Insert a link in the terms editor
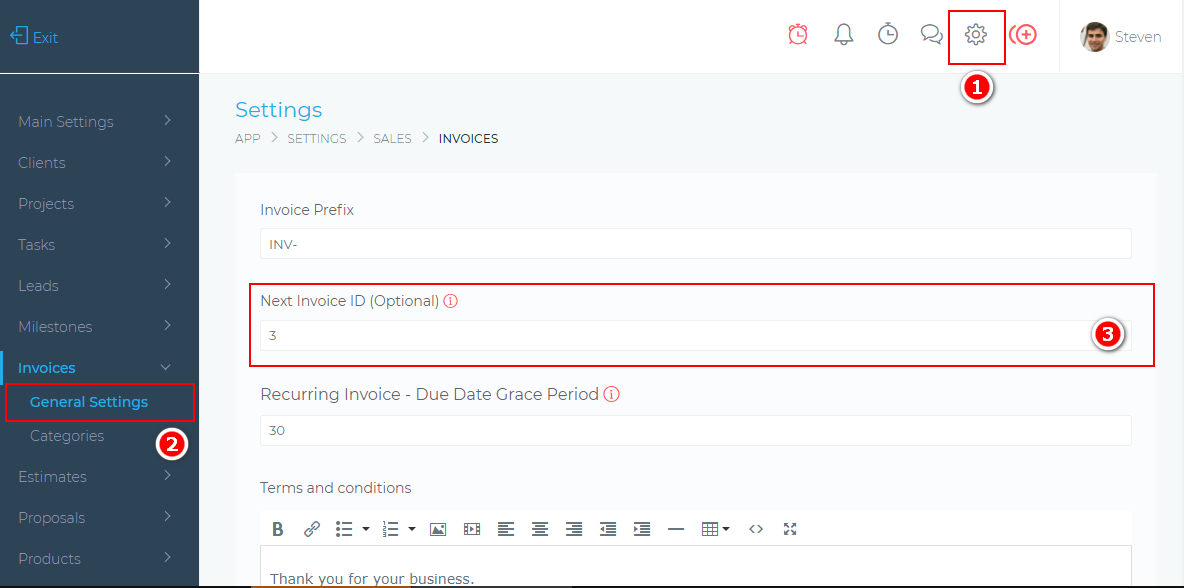Screen dimensions: 1184x588 pos(312,529)
